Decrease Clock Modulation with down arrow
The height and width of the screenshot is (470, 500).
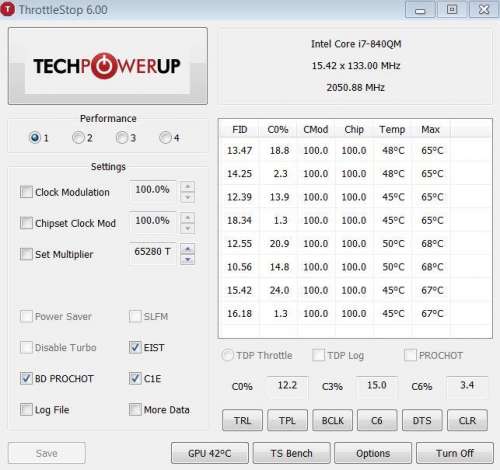(x=188, y=197)
